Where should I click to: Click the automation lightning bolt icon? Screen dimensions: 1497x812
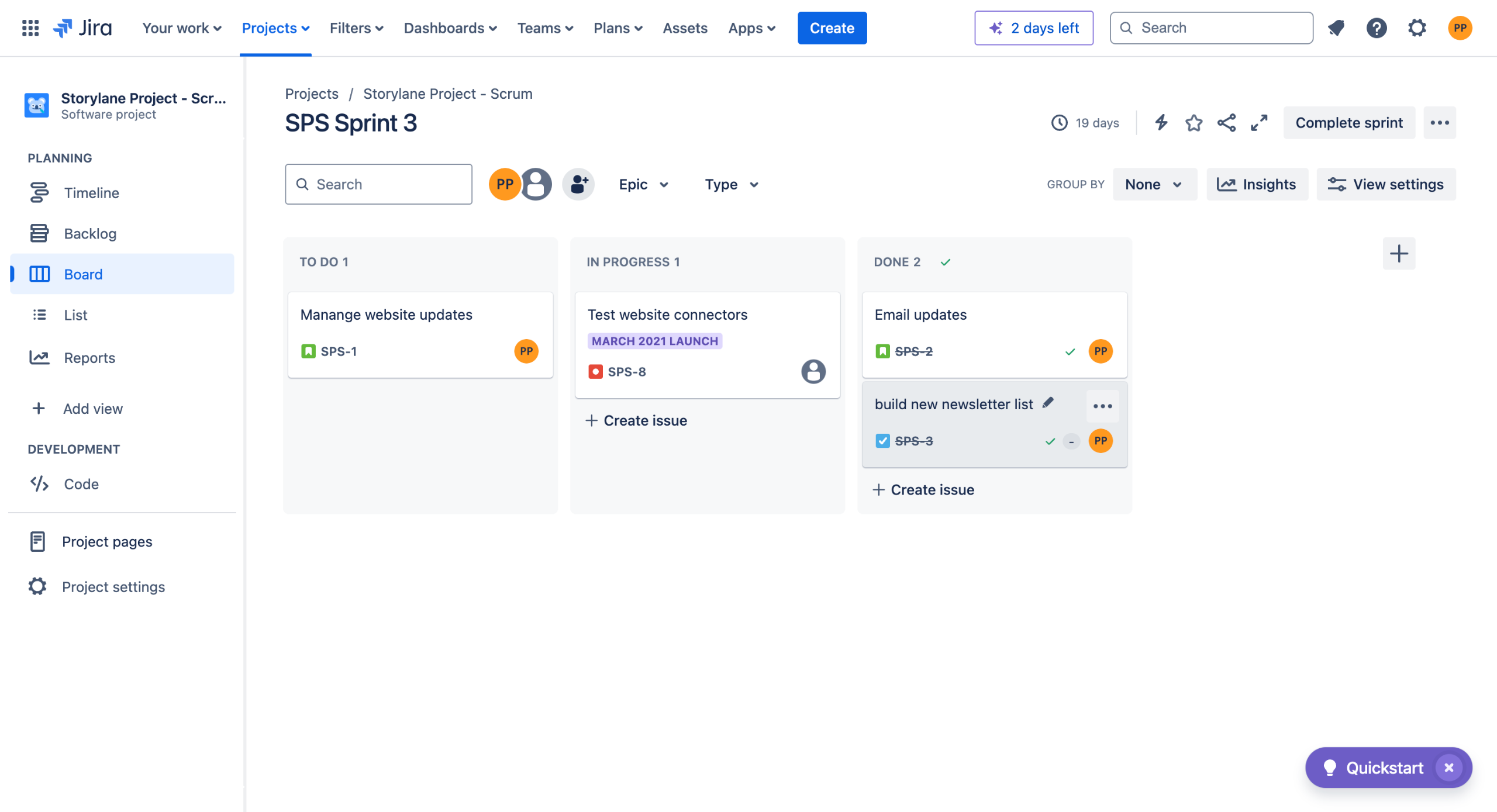click(1161, 123)
